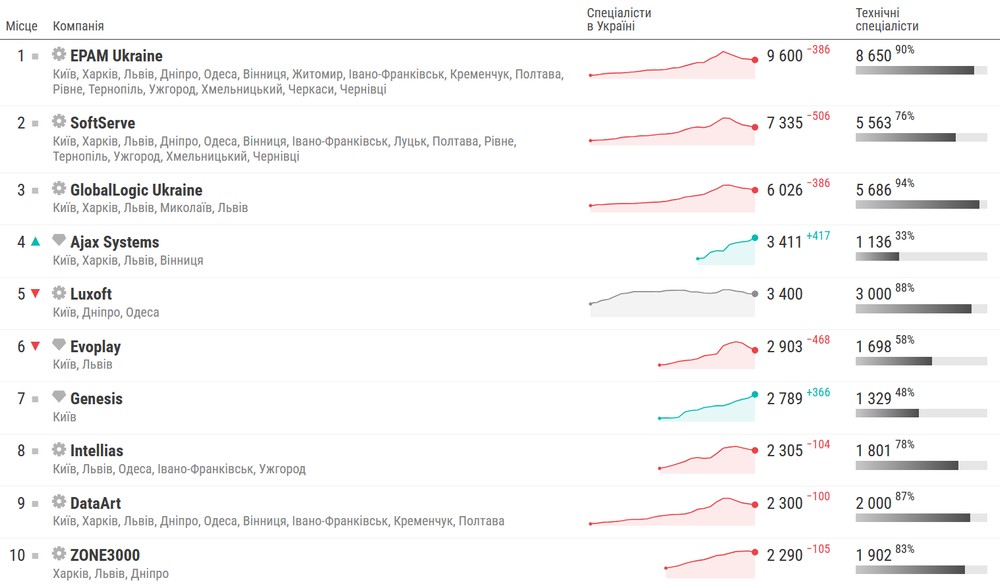Click the diamond icon beside Ajax Systems
This screenshot has height=588, width=1000.
click(x=59, y=241)
